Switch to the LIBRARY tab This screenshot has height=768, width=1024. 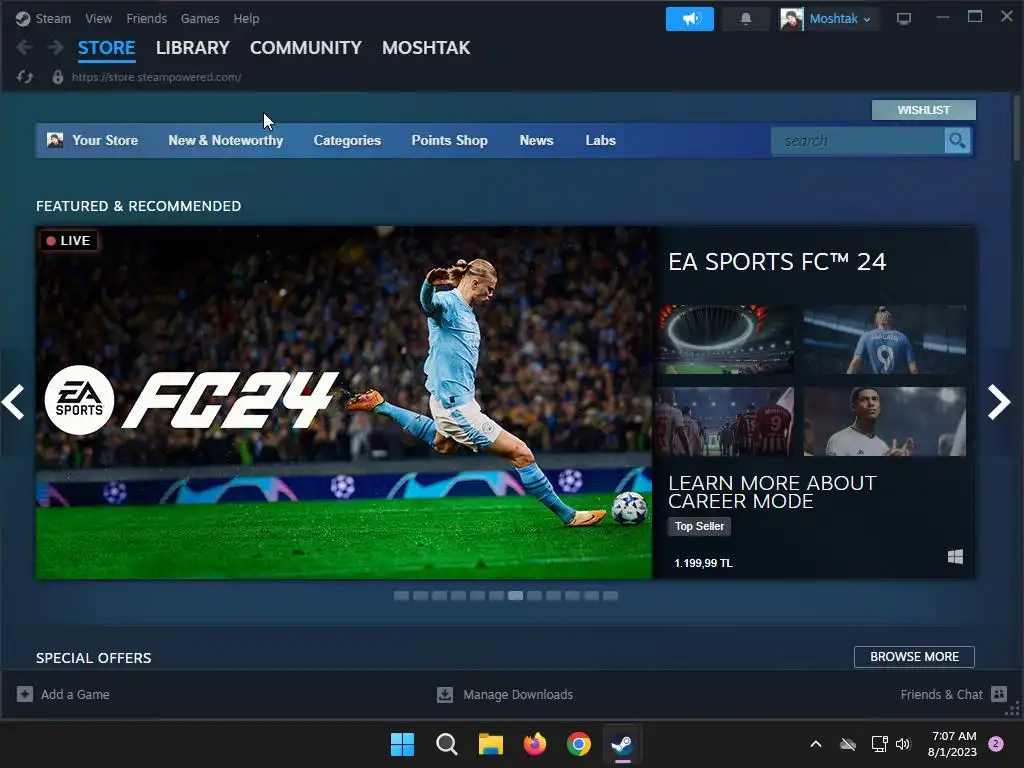tap(193, 48)
